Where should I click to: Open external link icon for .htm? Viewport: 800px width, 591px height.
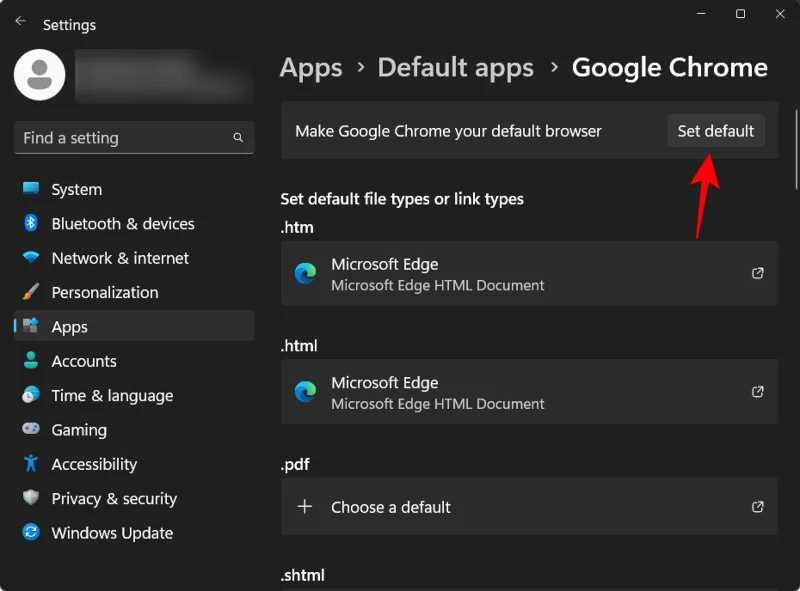758,274
